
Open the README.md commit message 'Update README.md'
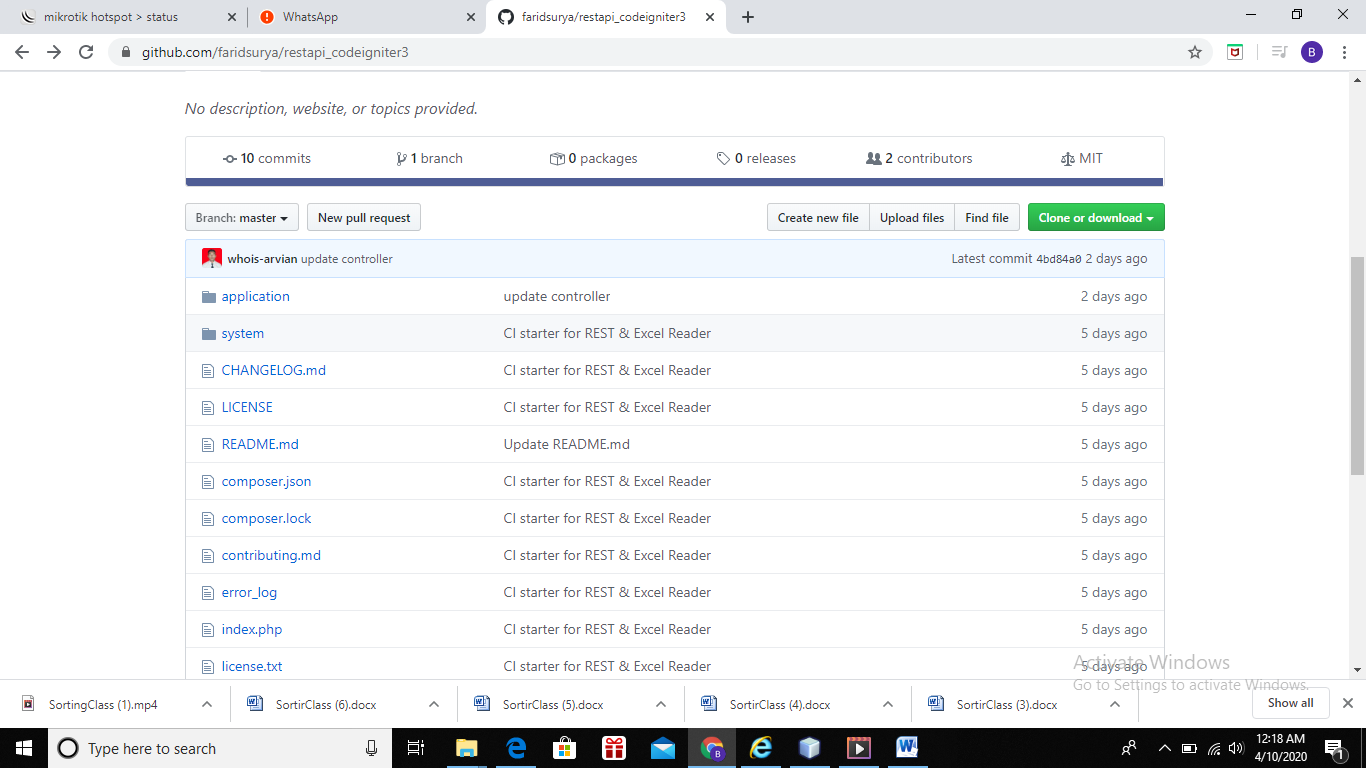pyautogui.click(x=567, y=445)
